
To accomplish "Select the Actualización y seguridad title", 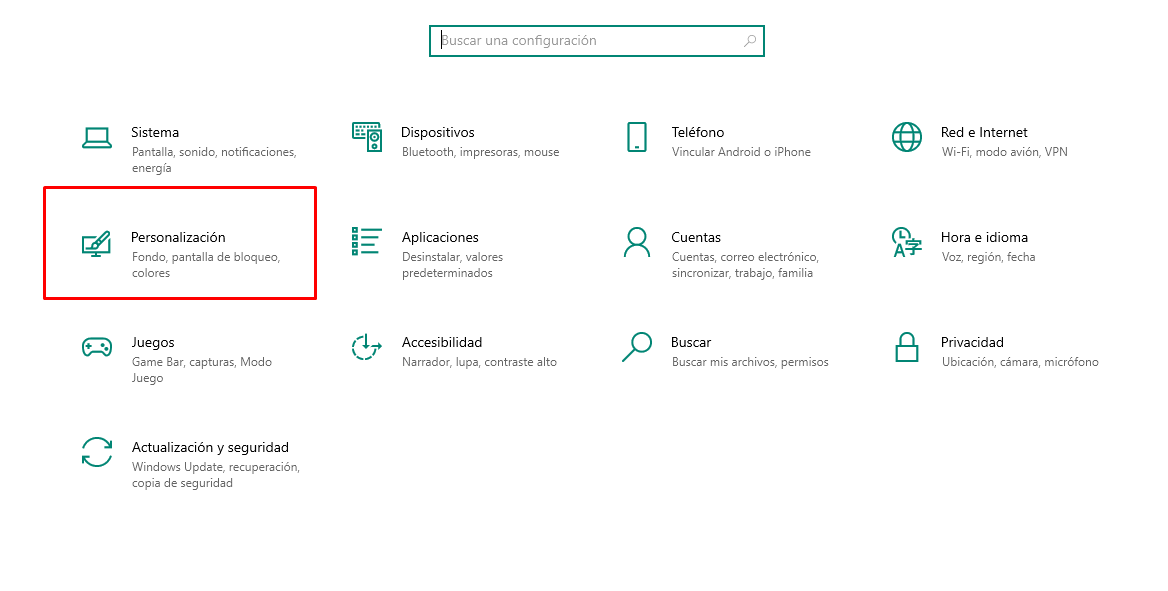I will (210, 447).
